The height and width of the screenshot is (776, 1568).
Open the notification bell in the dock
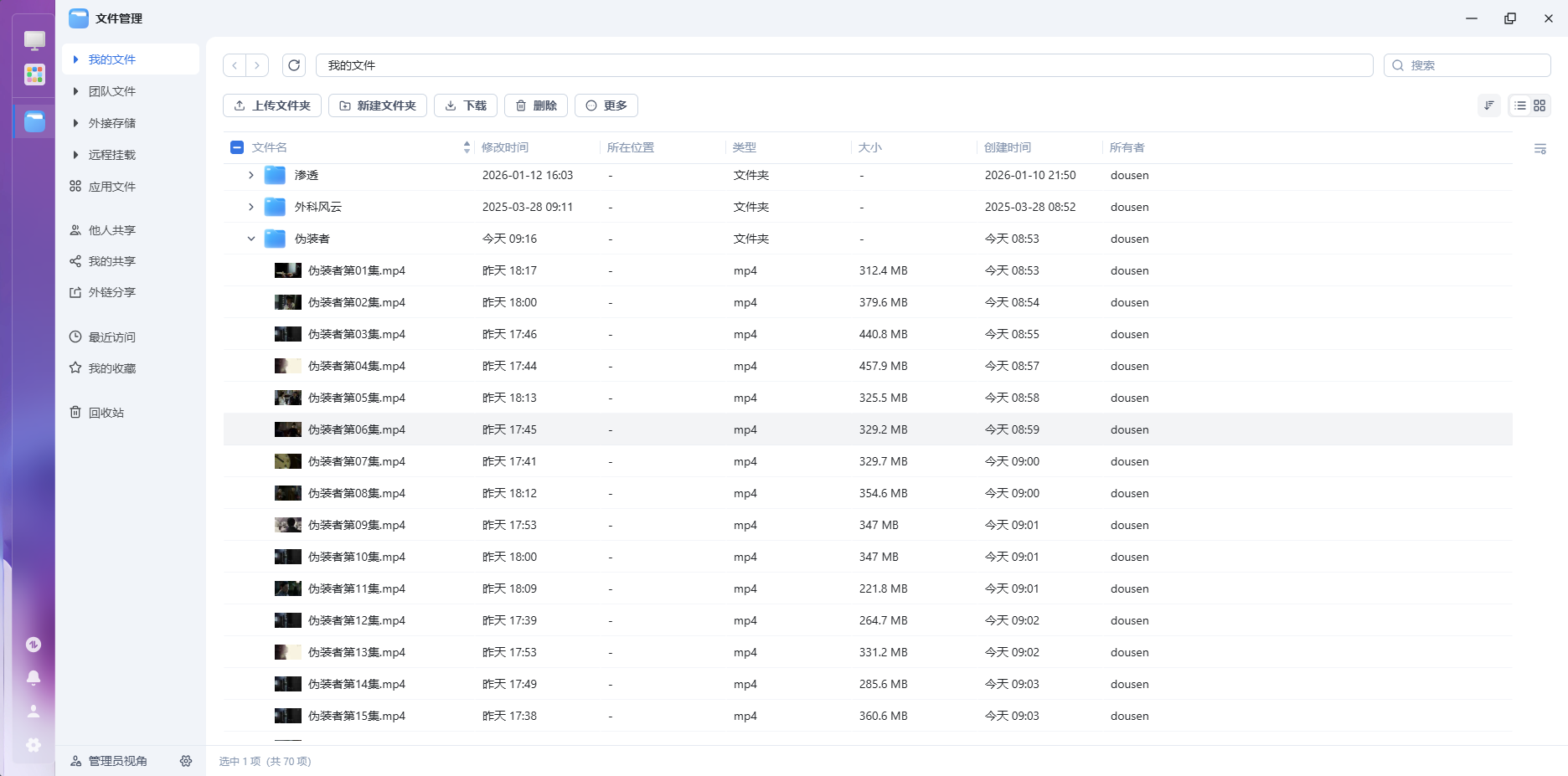tap(34, 677)
